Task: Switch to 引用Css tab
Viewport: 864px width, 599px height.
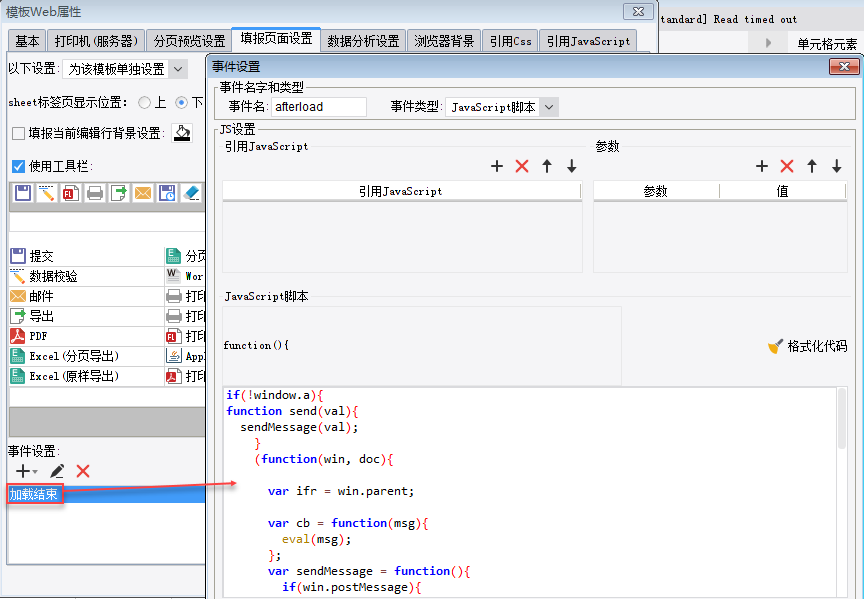Action: (510, 41)
